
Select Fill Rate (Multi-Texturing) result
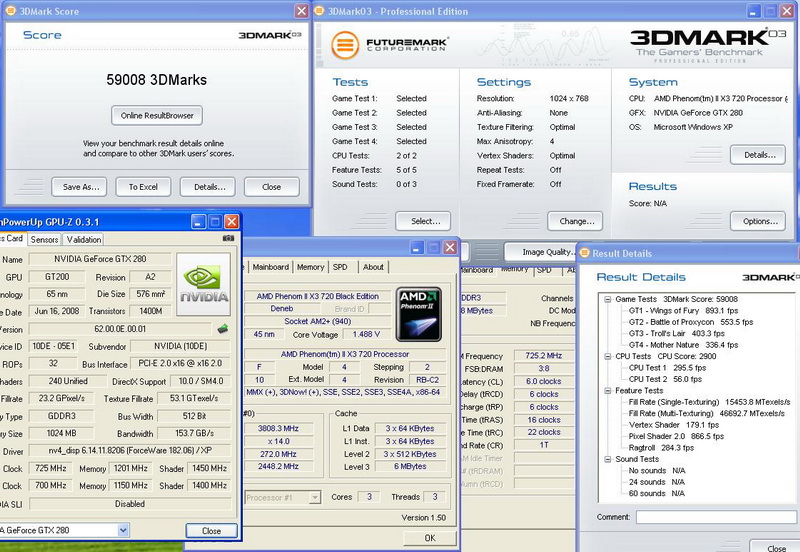pos(707,413)
